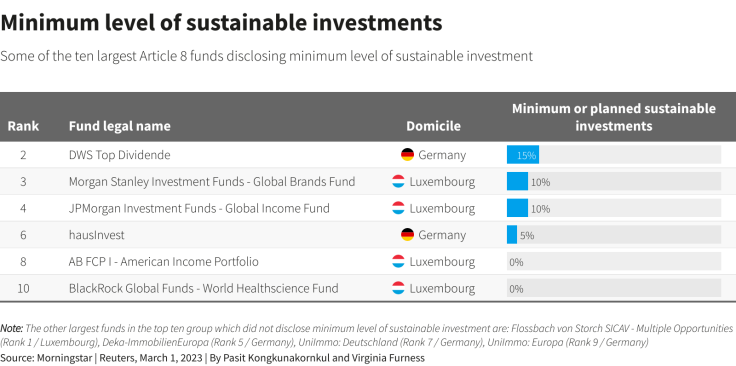The height and width of the screenshot is (366, 736).
Task: Click Luxembourg flag in AB FCP I row
Action: [x=398, y=261]
